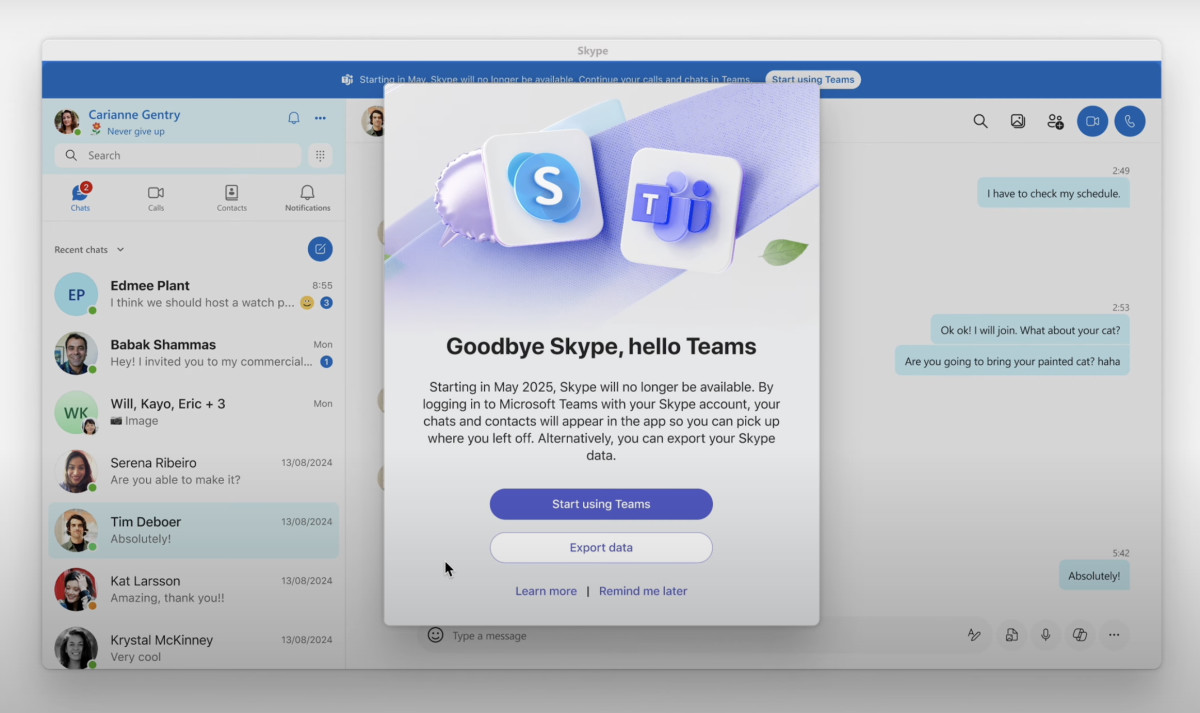Click the Export data button
This screenshot has width=1200, height=713.
[600, 547]
